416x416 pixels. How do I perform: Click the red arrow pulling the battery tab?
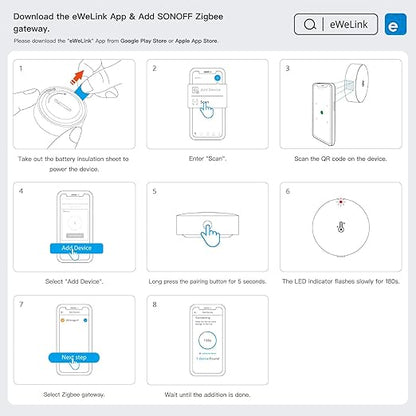click(x=77, y=77)
